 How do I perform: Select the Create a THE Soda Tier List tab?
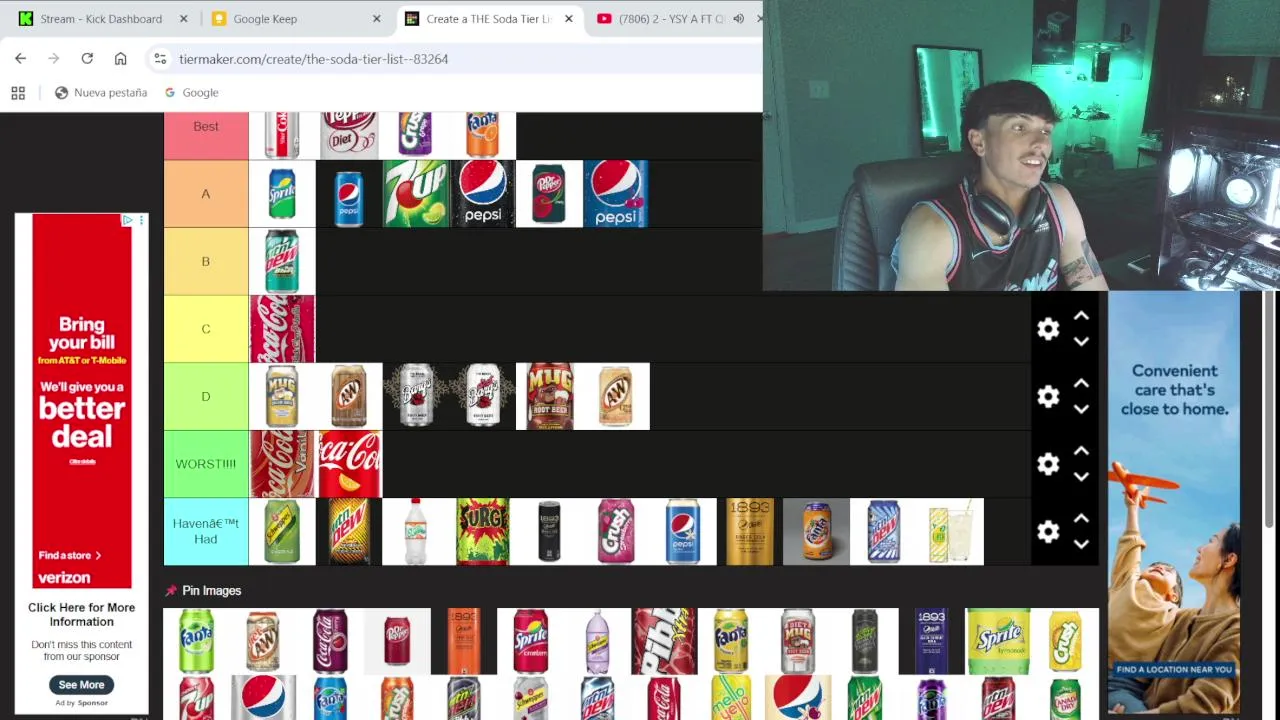click(x=488, y=19)
